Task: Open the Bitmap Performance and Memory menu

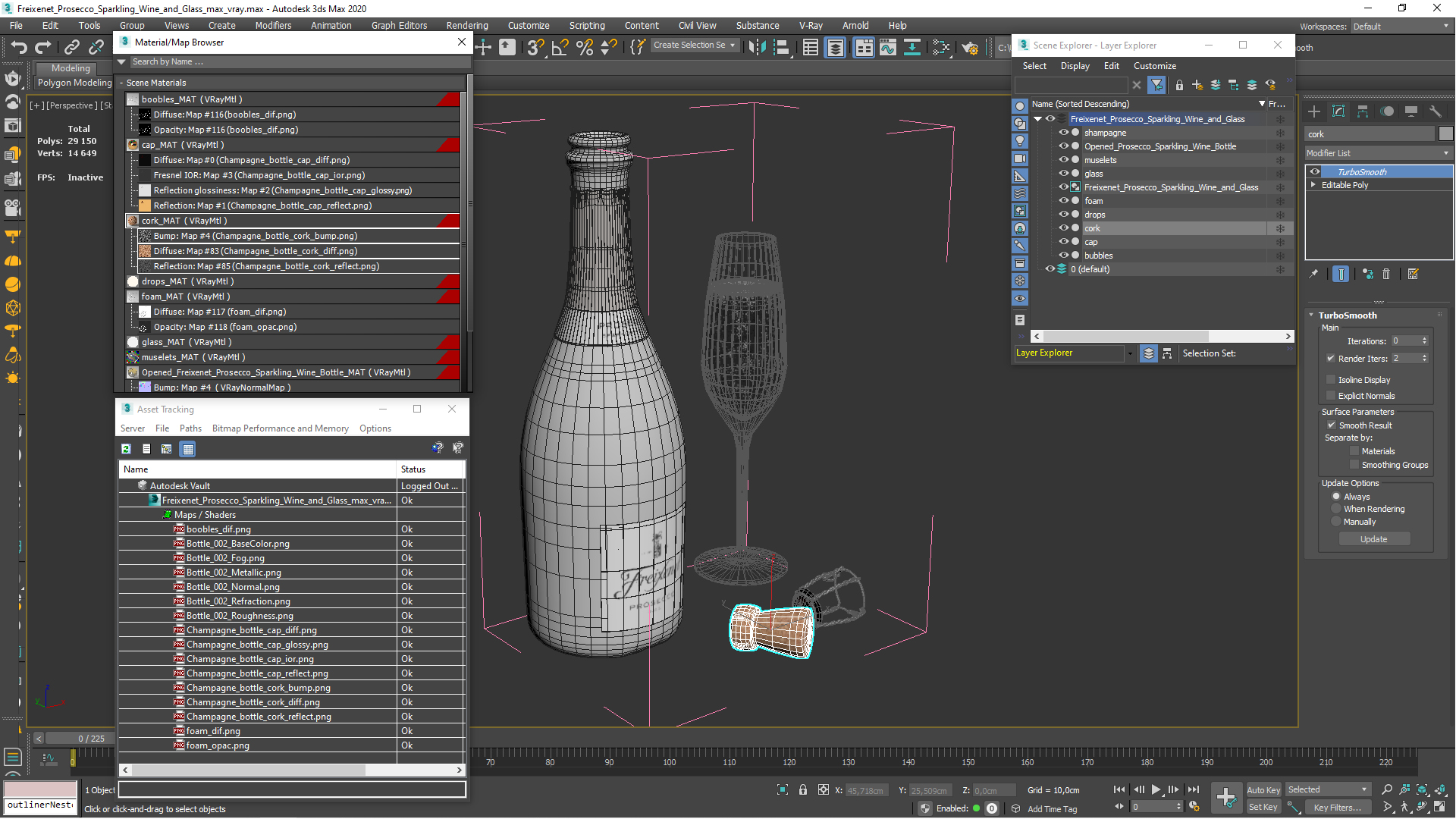Action: click(x=281, y=428)
